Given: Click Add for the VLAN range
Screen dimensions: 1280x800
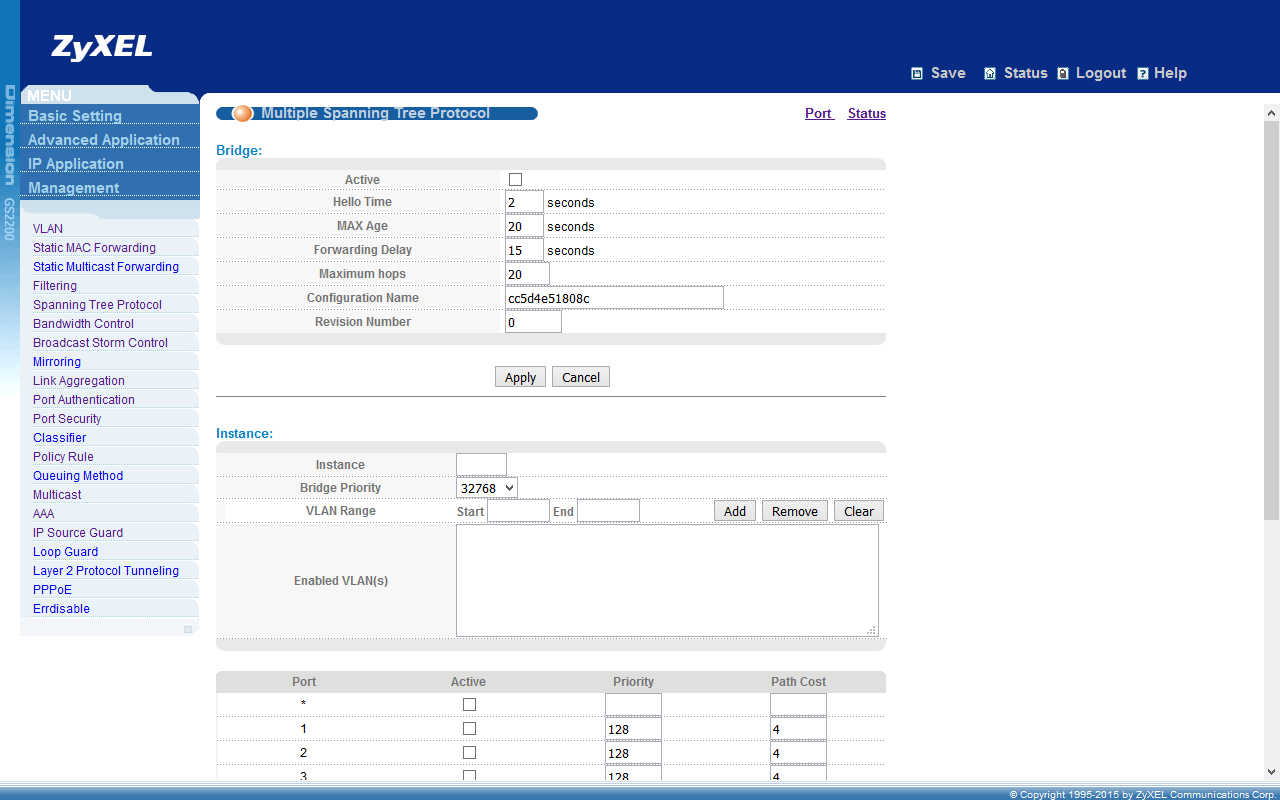Looking at the screenshot, I should click(735, 511).
